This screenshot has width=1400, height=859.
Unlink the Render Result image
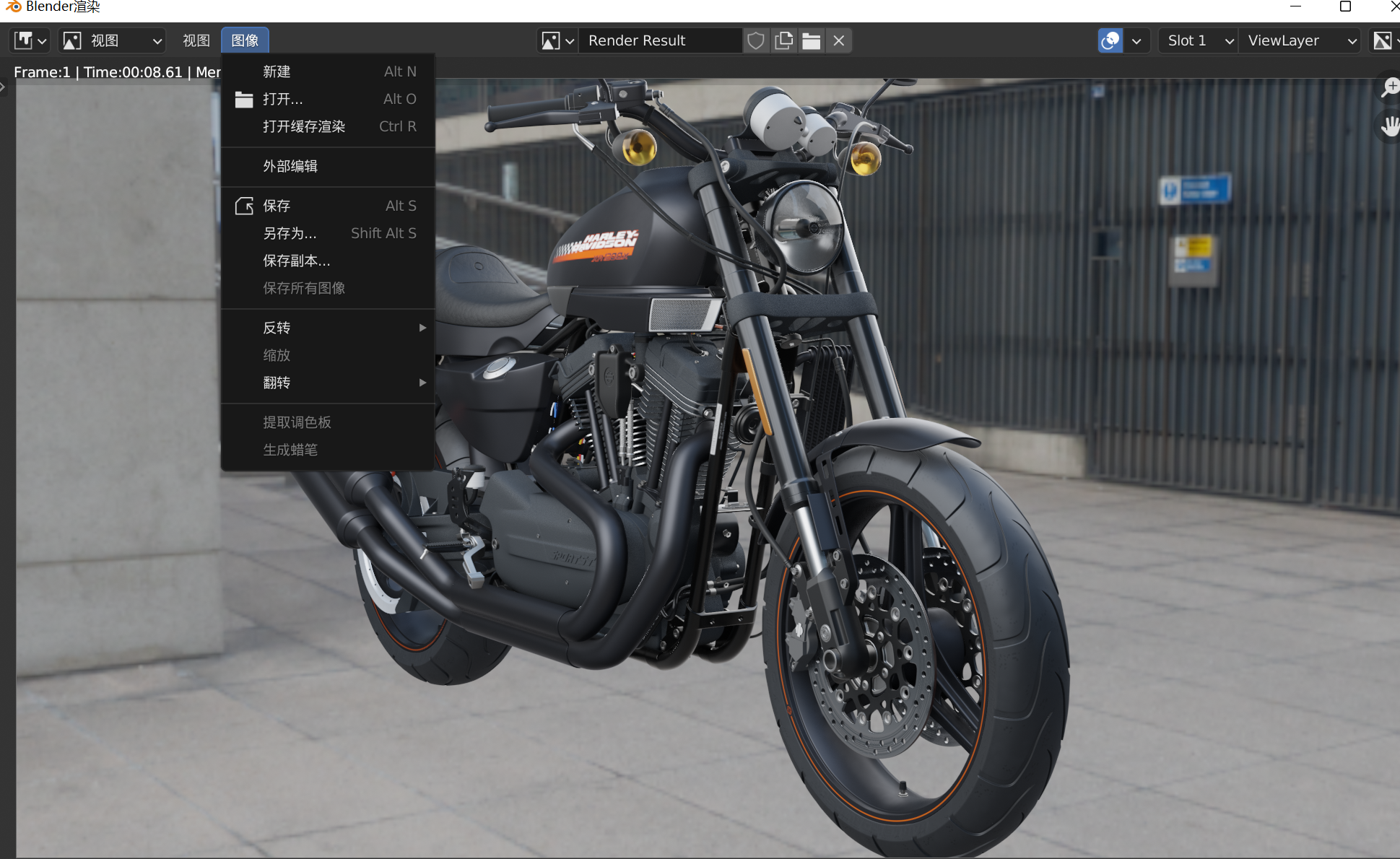point(838,40)
